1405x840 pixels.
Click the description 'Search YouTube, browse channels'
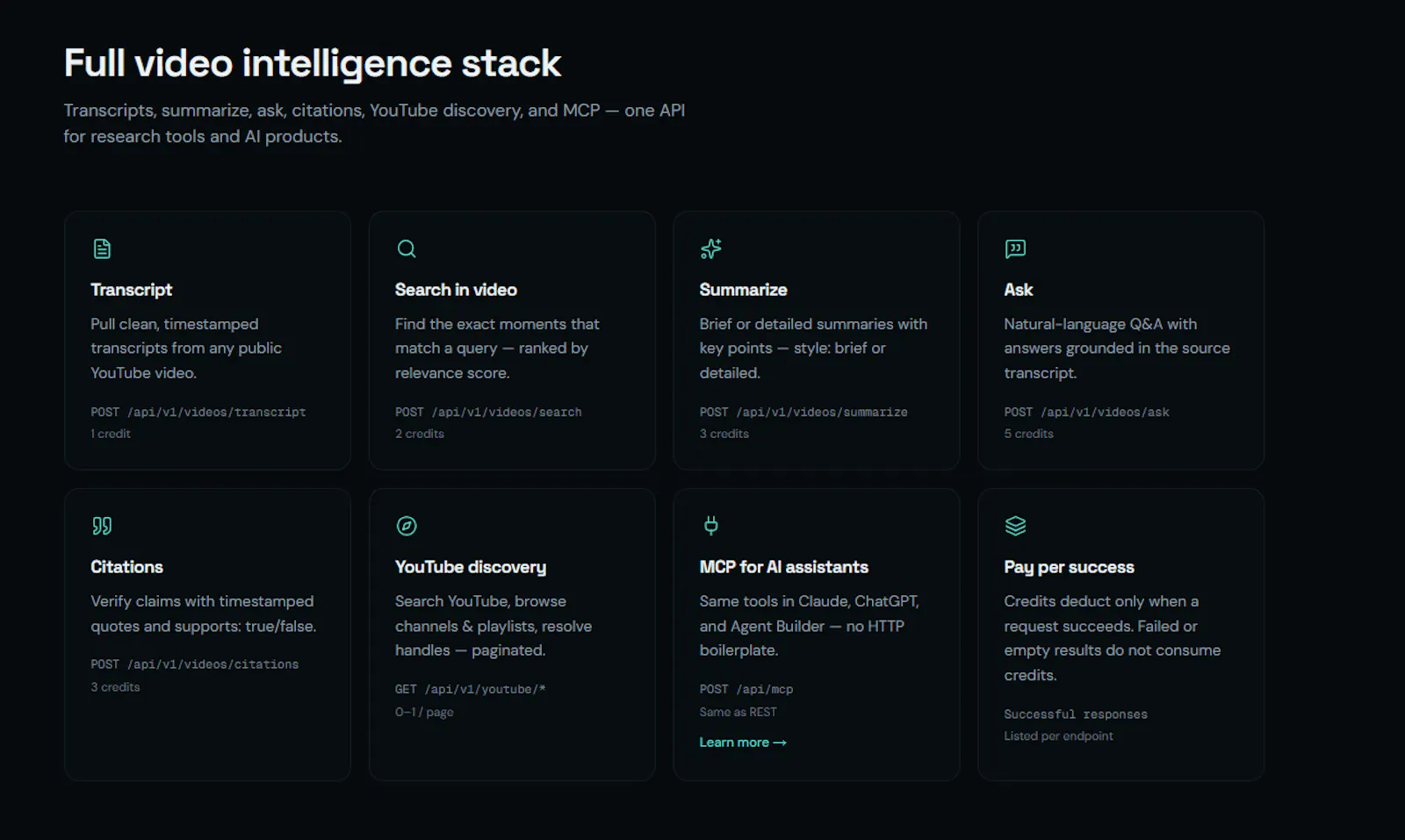[494, 626]
